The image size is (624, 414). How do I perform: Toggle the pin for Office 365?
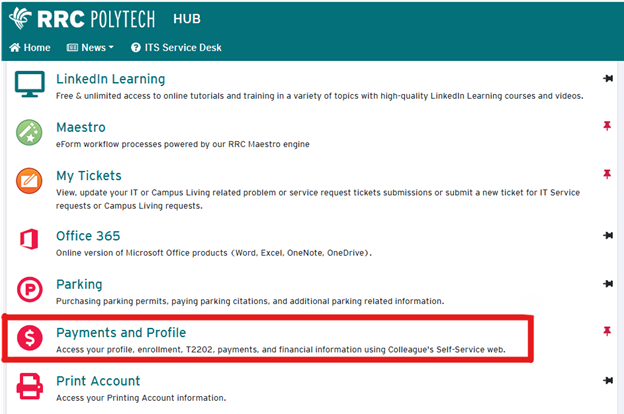coord(607,236)
